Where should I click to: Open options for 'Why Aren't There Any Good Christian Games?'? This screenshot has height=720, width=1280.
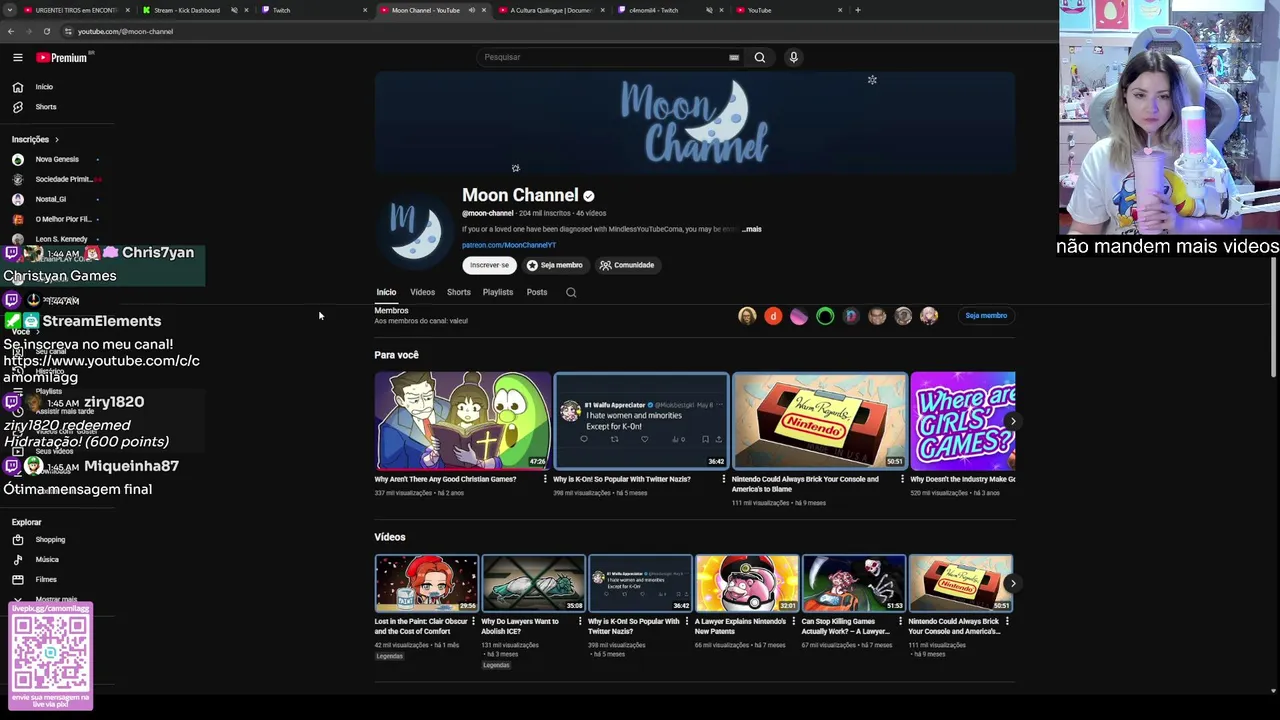tap(545, 479)
